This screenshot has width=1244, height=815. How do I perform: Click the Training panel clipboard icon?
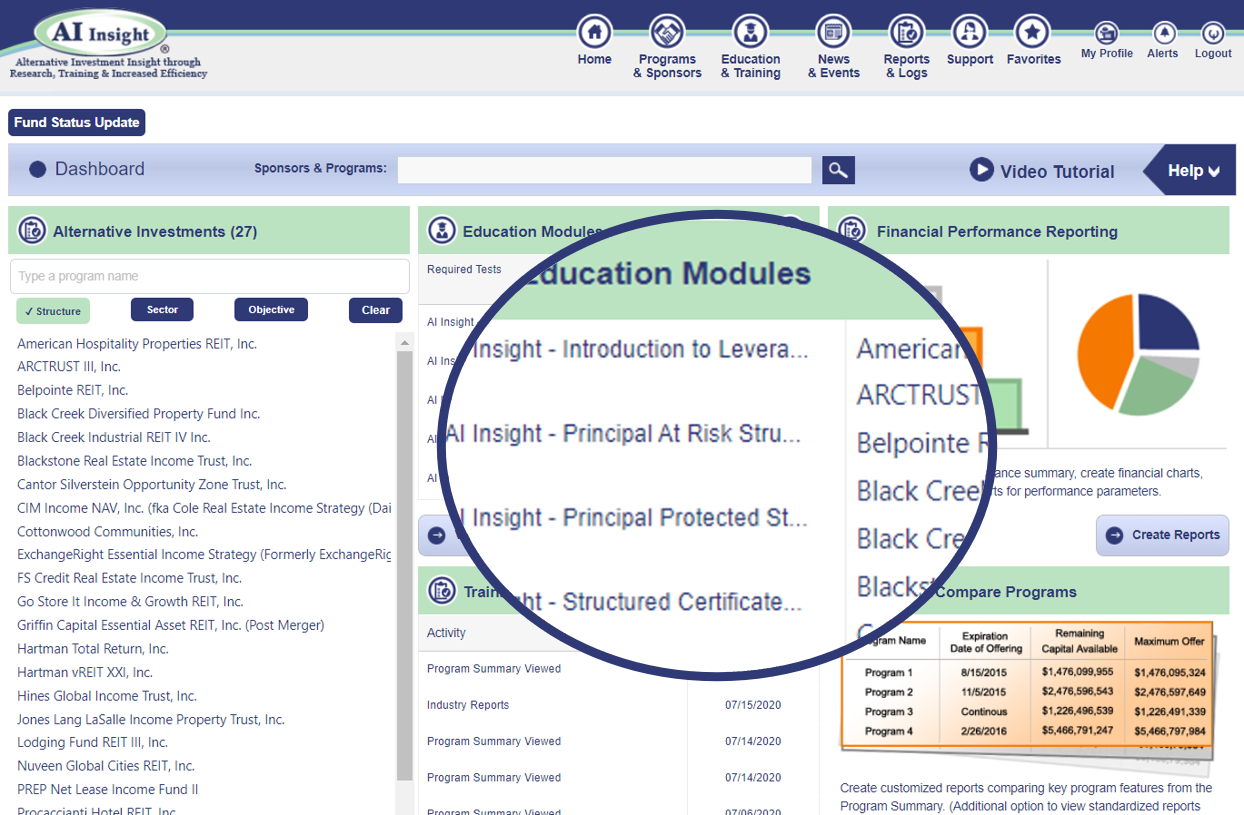point(441,591)
